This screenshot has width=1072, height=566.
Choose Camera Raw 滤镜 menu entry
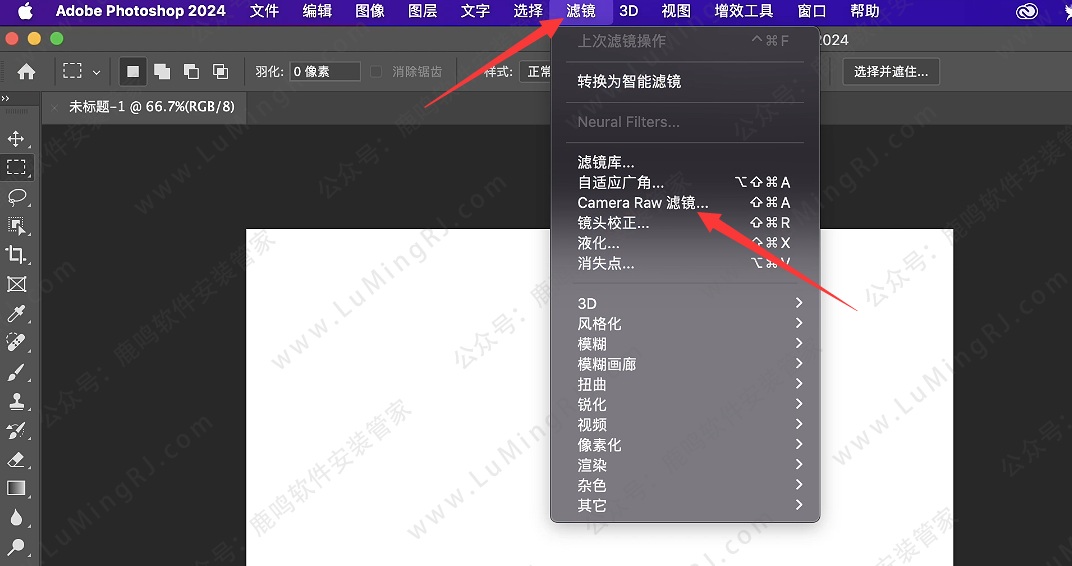(x=685, y=202)
